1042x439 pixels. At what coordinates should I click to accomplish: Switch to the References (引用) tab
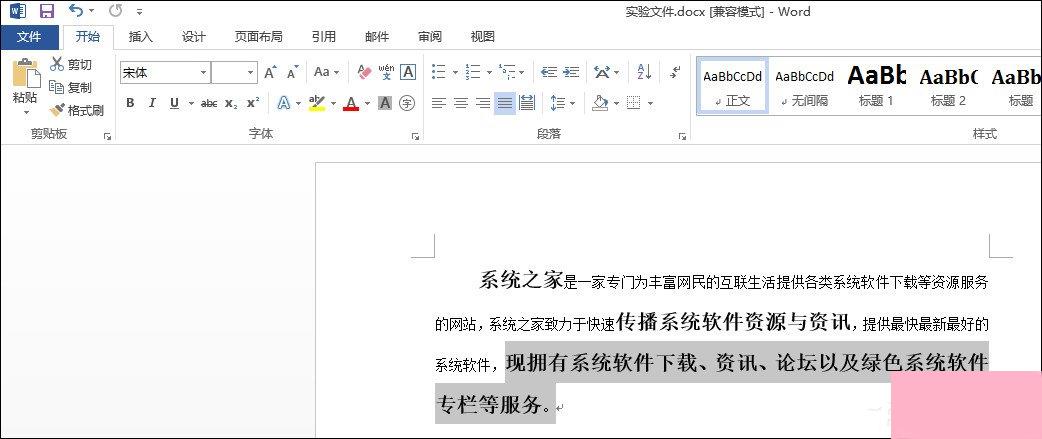tap(324, 37)
